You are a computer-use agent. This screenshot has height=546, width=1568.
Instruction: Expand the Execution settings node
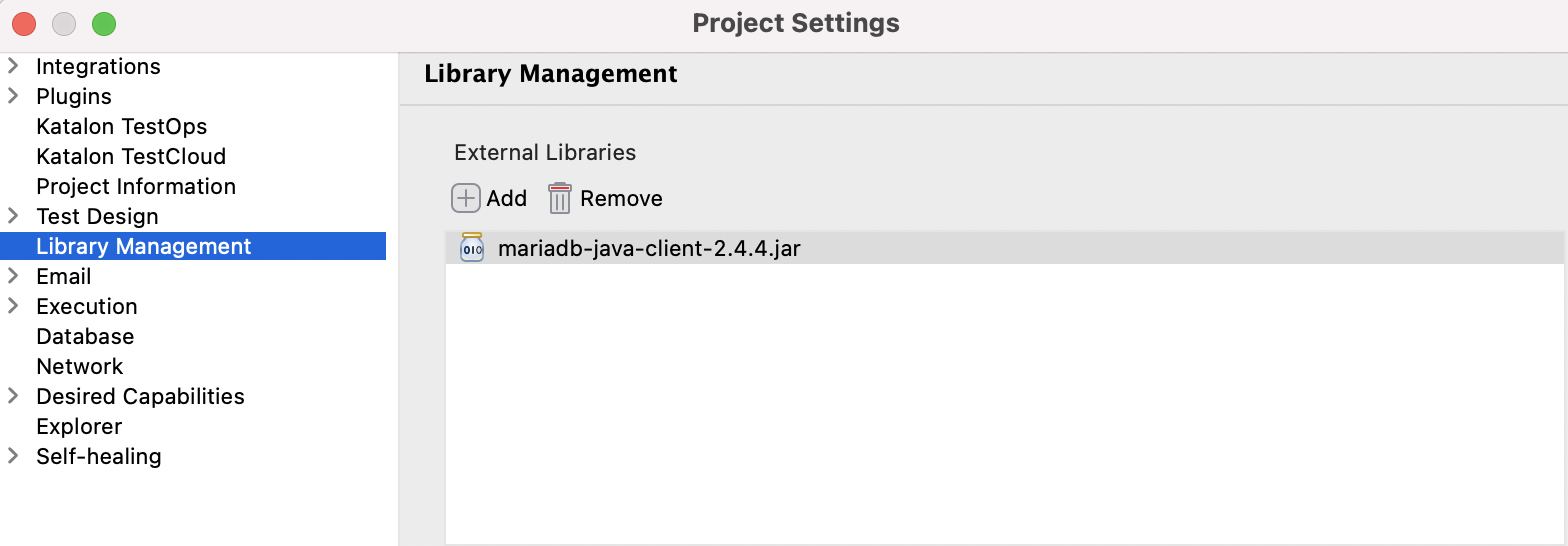coord(13,306)
